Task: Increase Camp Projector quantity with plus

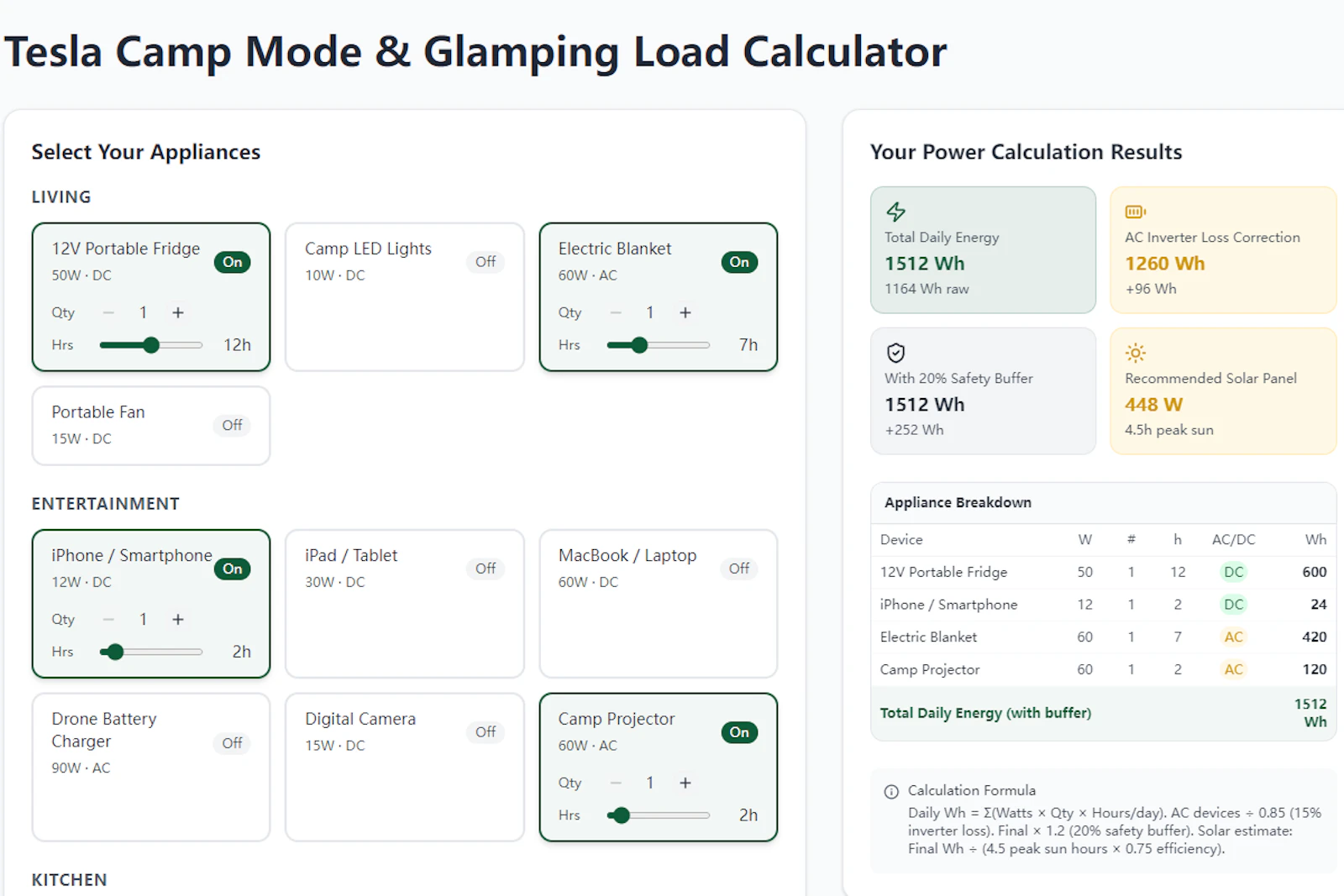Action: tap(685, 783)
